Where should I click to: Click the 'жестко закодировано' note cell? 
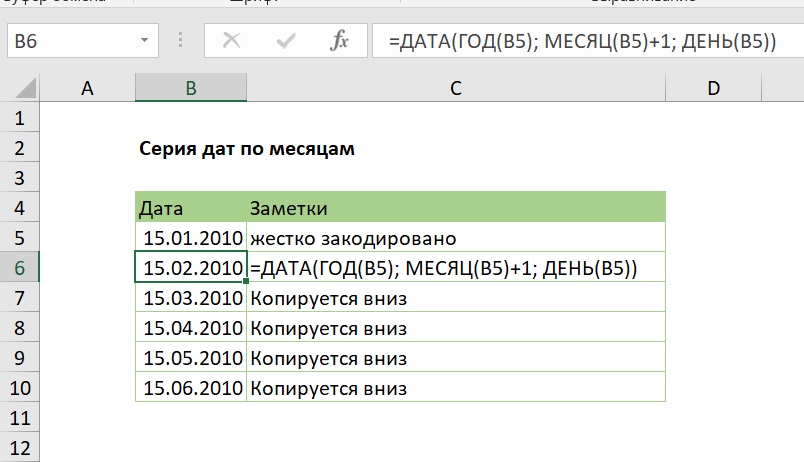pyautogui.click(x=456, y=237)
